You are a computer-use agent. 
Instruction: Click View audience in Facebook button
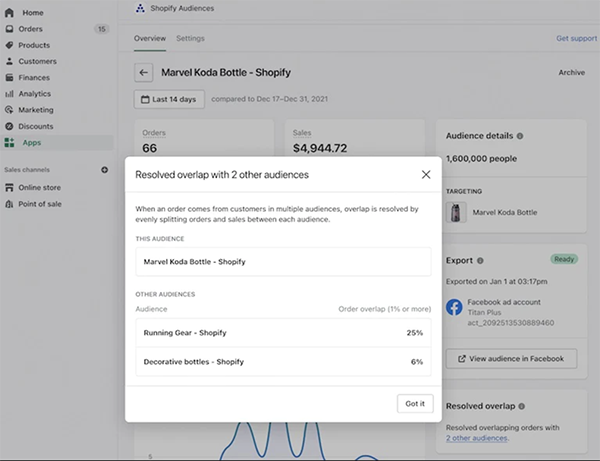coord(511,359)
